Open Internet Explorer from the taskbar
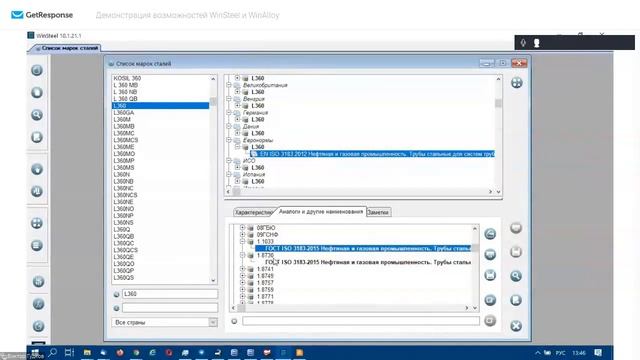The height and width of the screenshot is (360, 640). tap(152, 352)
